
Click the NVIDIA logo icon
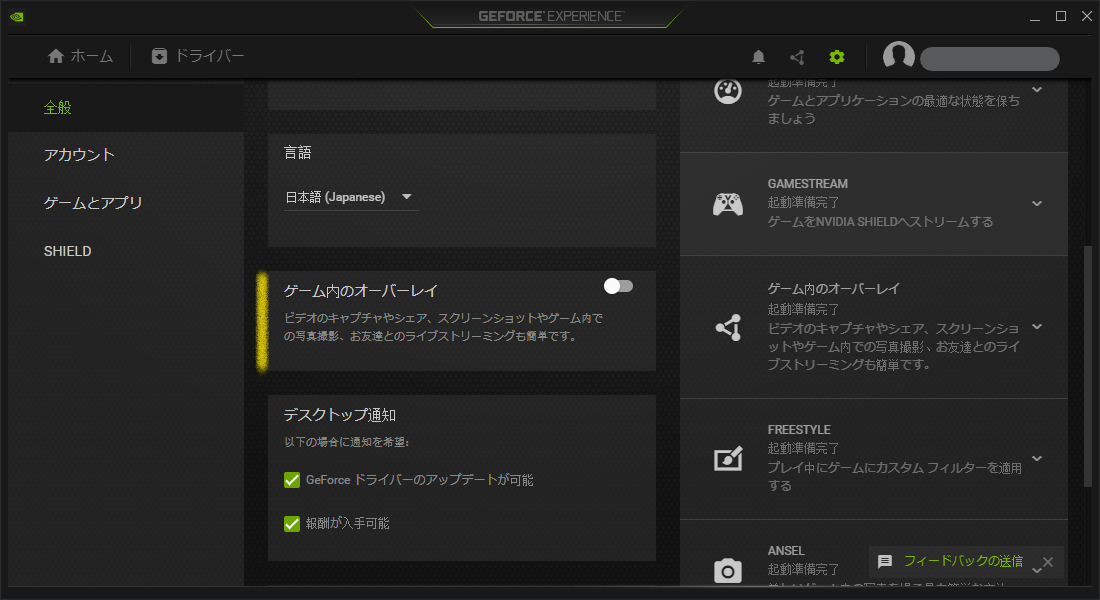(17, 17)
